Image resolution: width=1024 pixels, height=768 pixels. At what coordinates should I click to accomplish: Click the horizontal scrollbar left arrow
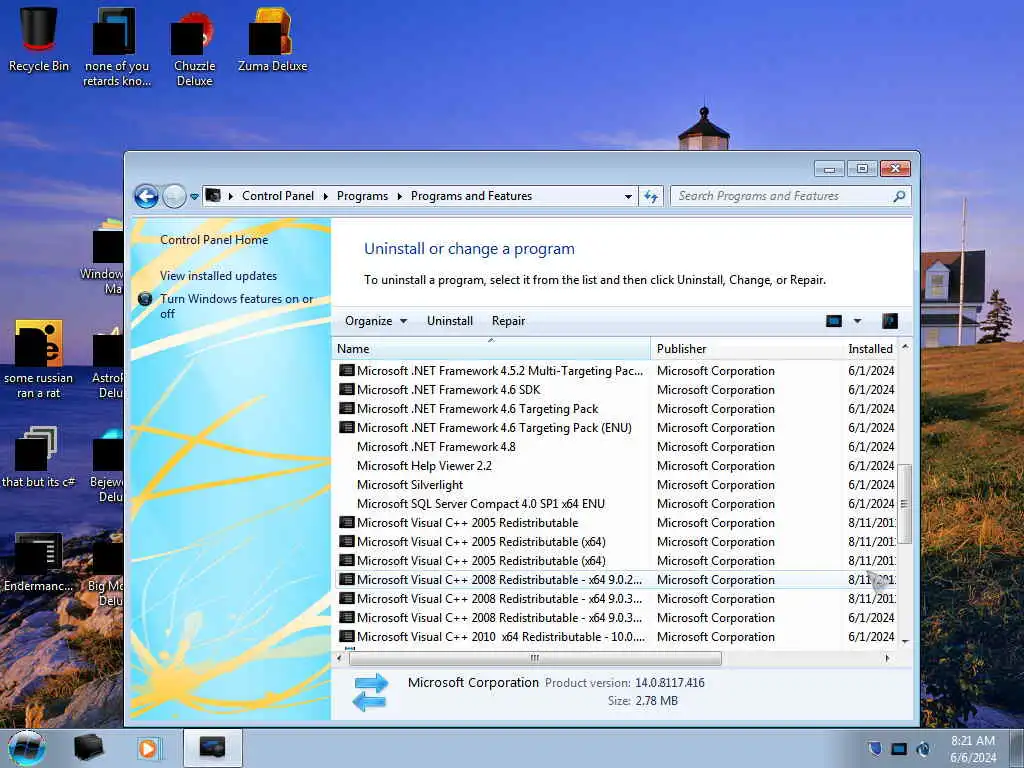pos(339,658)
